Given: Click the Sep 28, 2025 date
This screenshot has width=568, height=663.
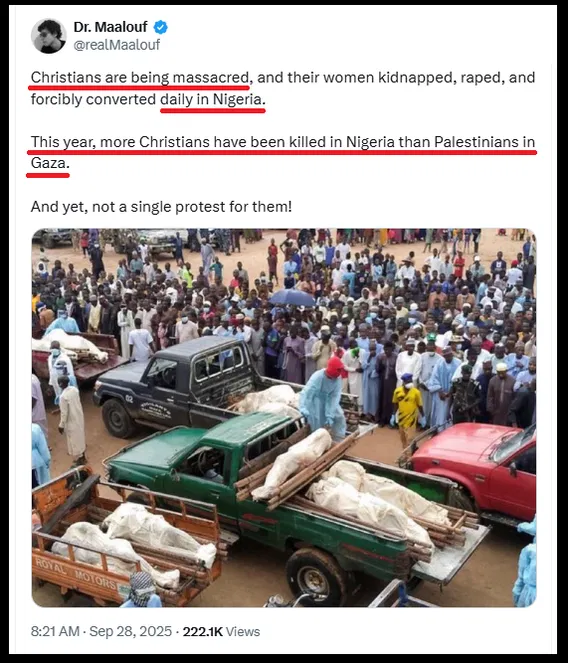Looking at the screenshot, I should point(131,631).
